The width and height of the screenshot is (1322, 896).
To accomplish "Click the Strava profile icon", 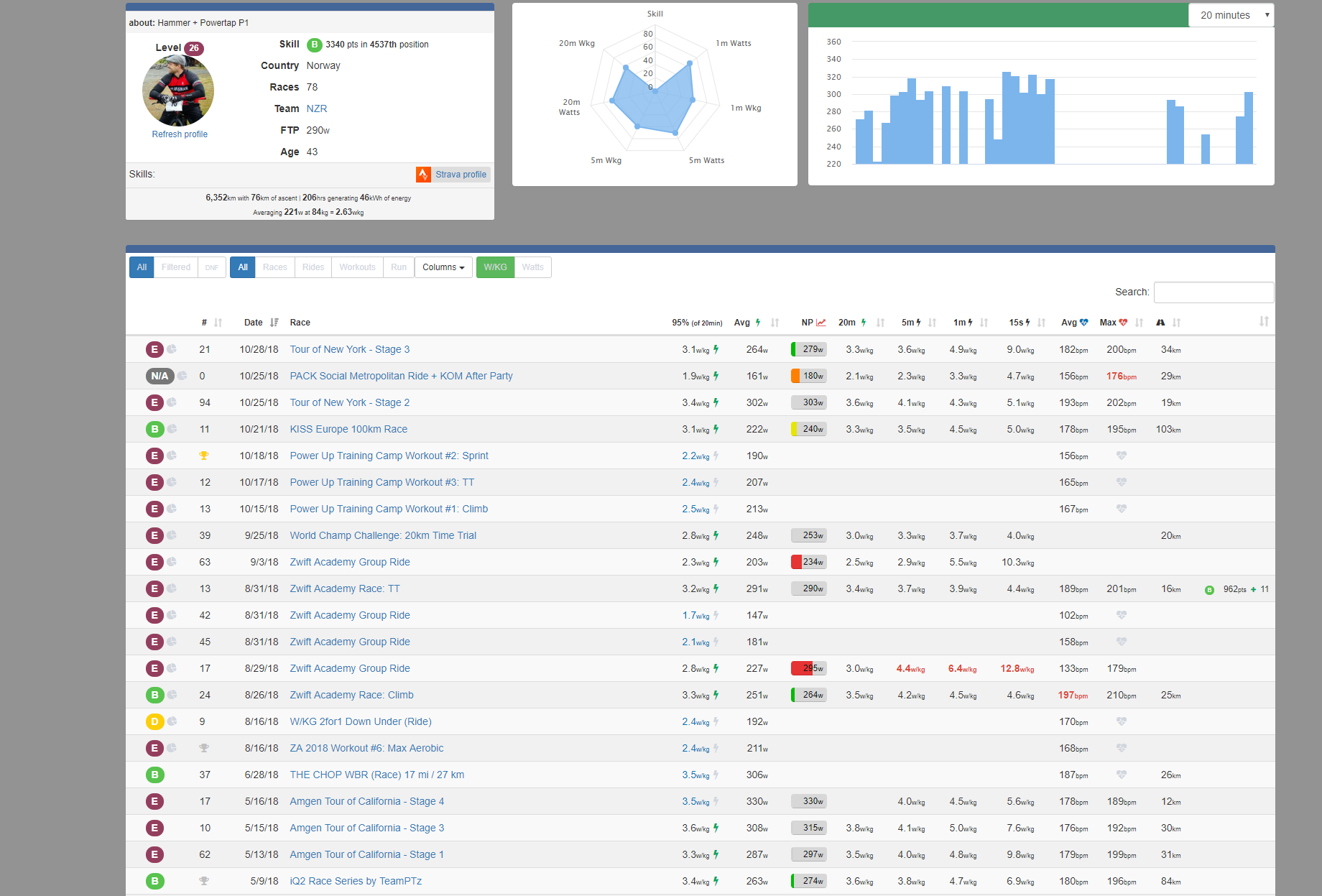I will pyautogui.click(x=423, y=175).
